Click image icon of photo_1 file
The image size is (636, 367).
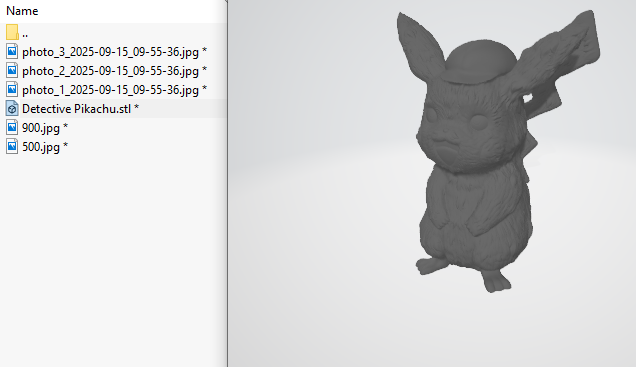click(12, 90)
